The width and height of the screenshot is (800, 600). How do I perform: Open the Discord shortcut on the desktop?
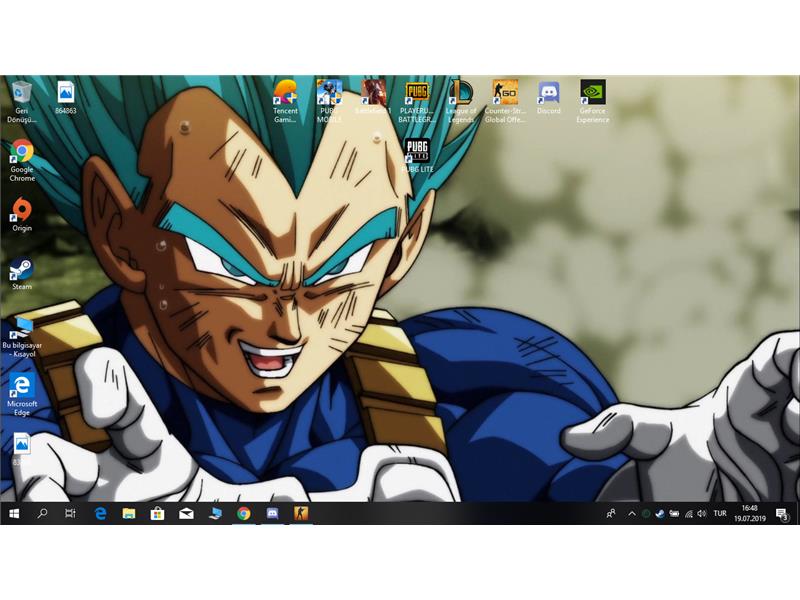pos(548,97)
